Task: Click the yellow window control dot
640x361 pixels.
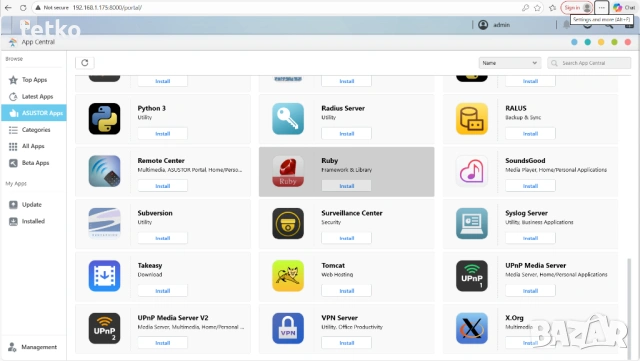Action: [601, 42]
